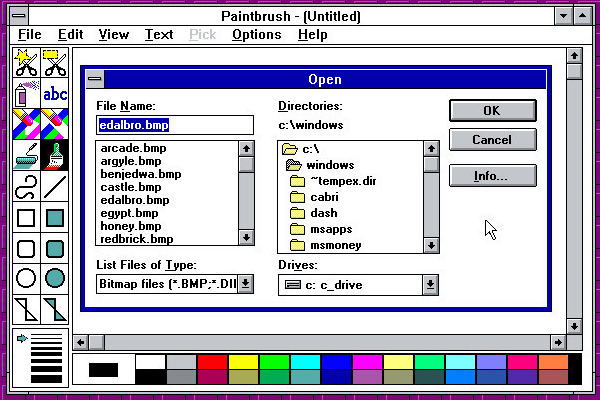600x400 pixels.
Task: Select the Brush tool
Action: pos(55,155)
